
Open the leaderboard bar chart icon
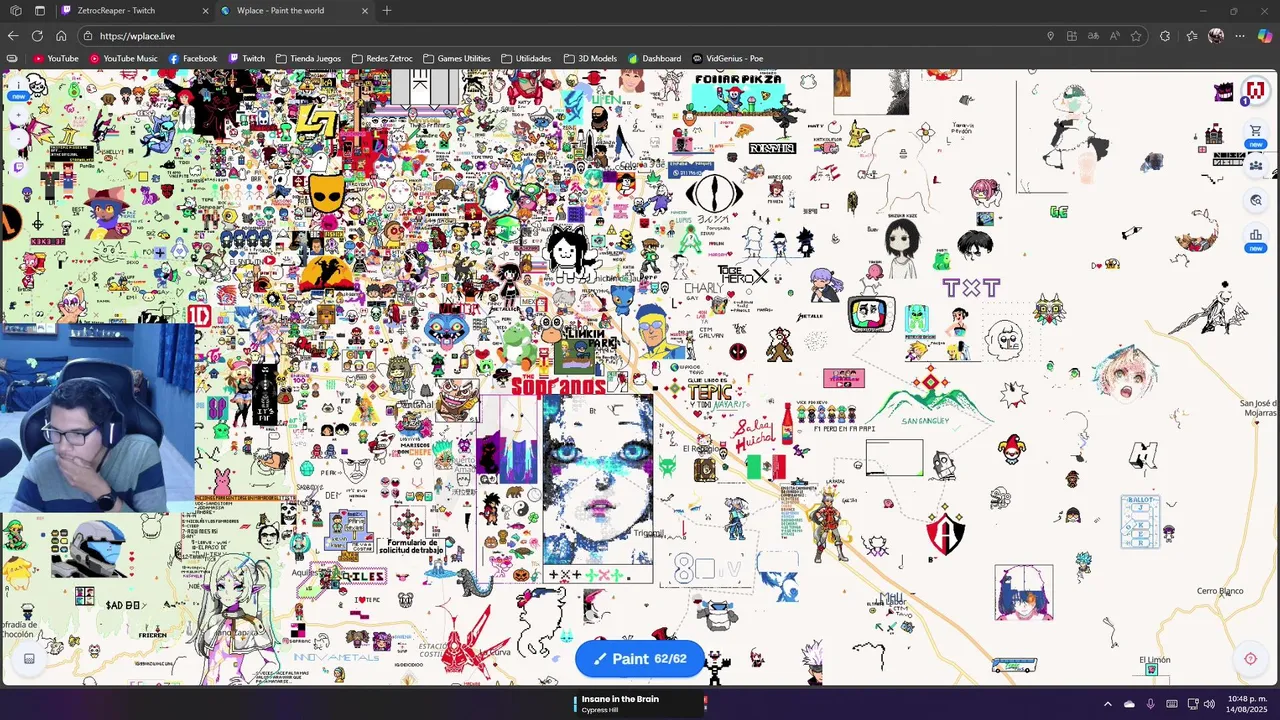[x=1255, y=236]
